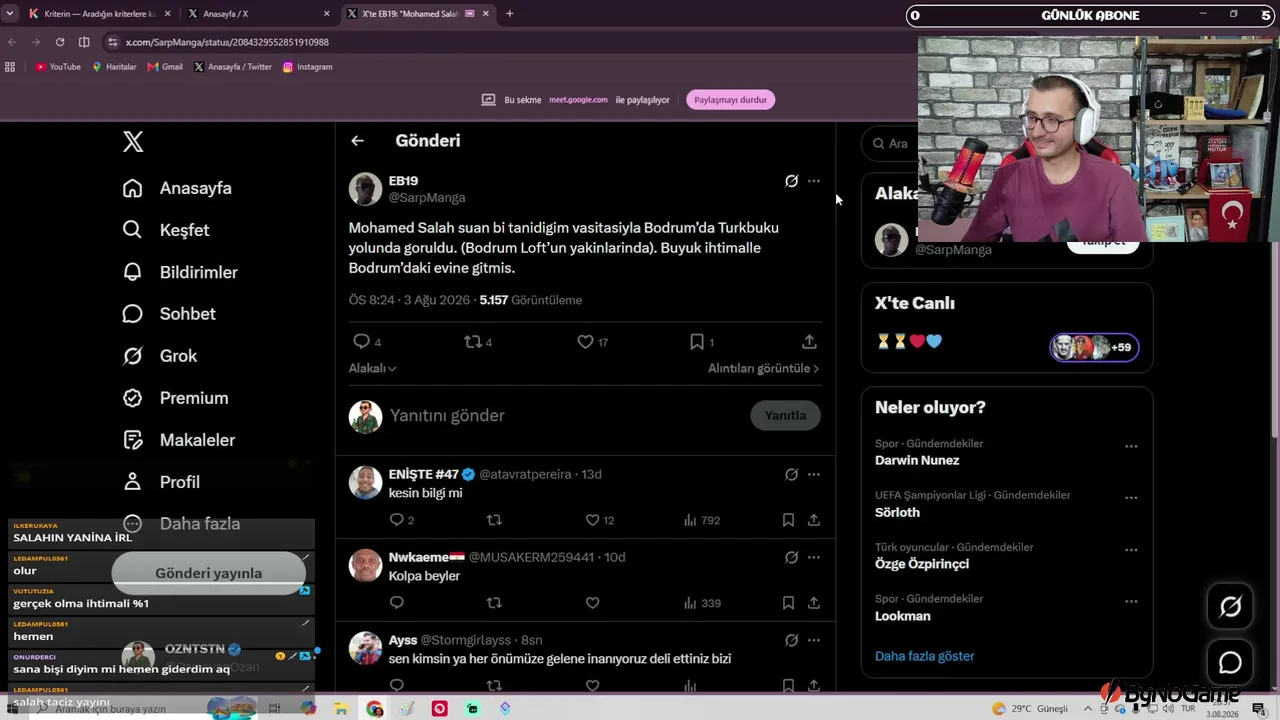This screenshot has width=1280, height=720.
Task: Open Makaleler in the X sidebar
Action: click(x=179, y=440)
